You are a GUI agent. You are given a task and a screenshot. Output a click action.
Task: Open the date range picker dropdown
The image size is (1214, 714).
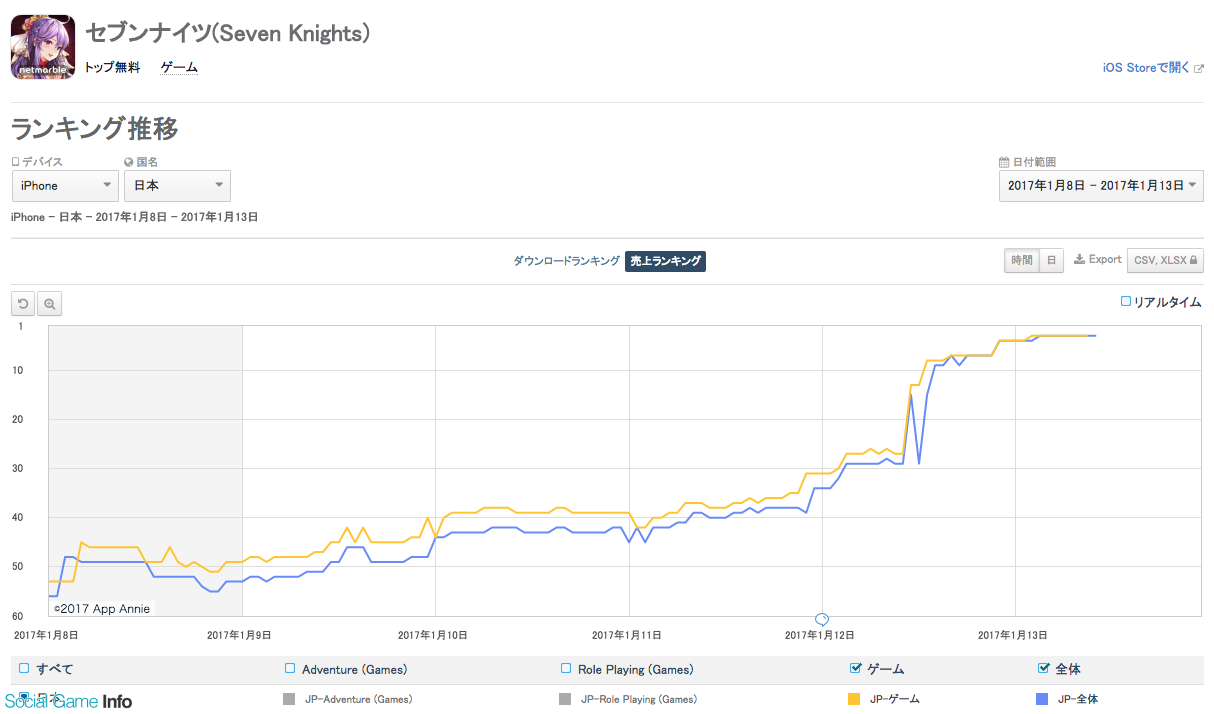(1101, 186)
